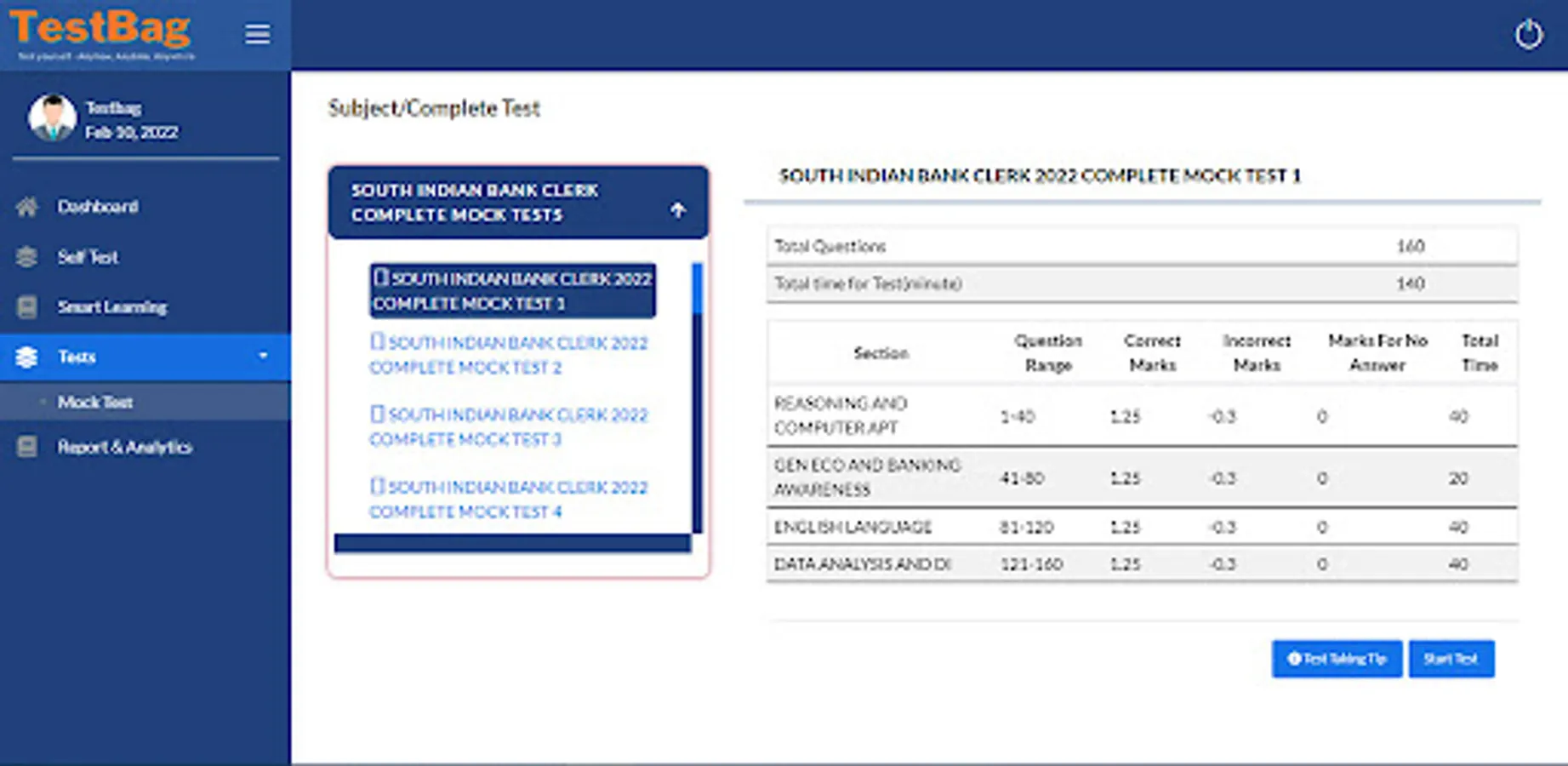This screenshot has width=1568, height=766.
Task: Collapse South Indian Bank Clerk tests panel
Action: pos(677,210)
